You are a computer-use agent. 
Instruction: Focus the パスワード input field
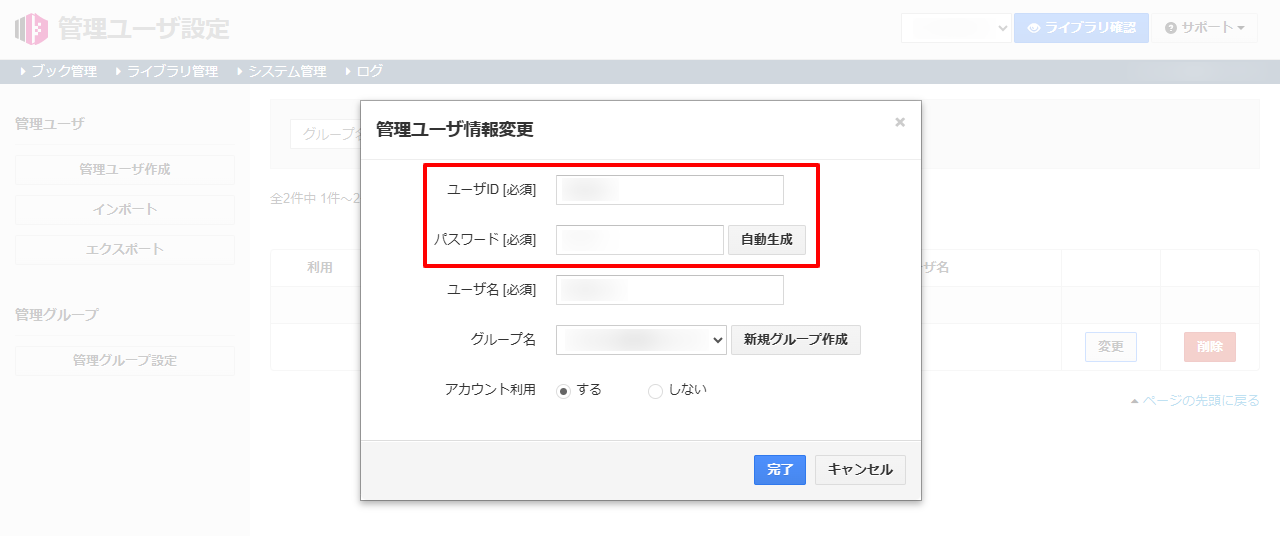pos(640,240)
